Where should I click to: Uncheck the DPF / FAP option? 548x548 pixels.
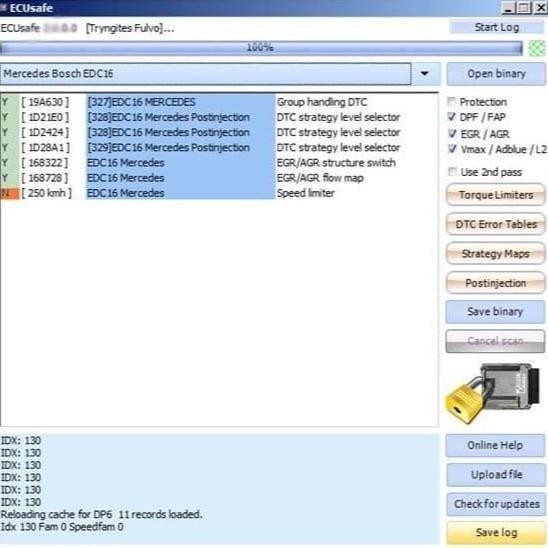point(452,117)
